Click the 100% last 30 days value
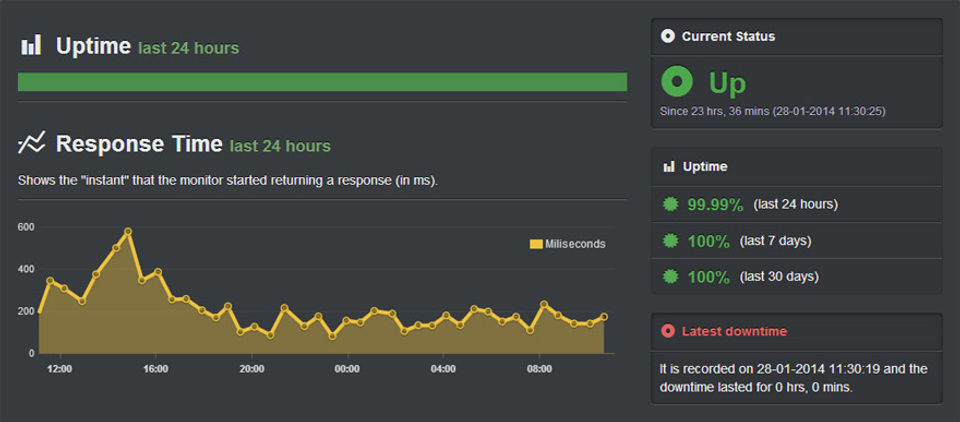Screen dimensions: 960x422 click(708, 277)
